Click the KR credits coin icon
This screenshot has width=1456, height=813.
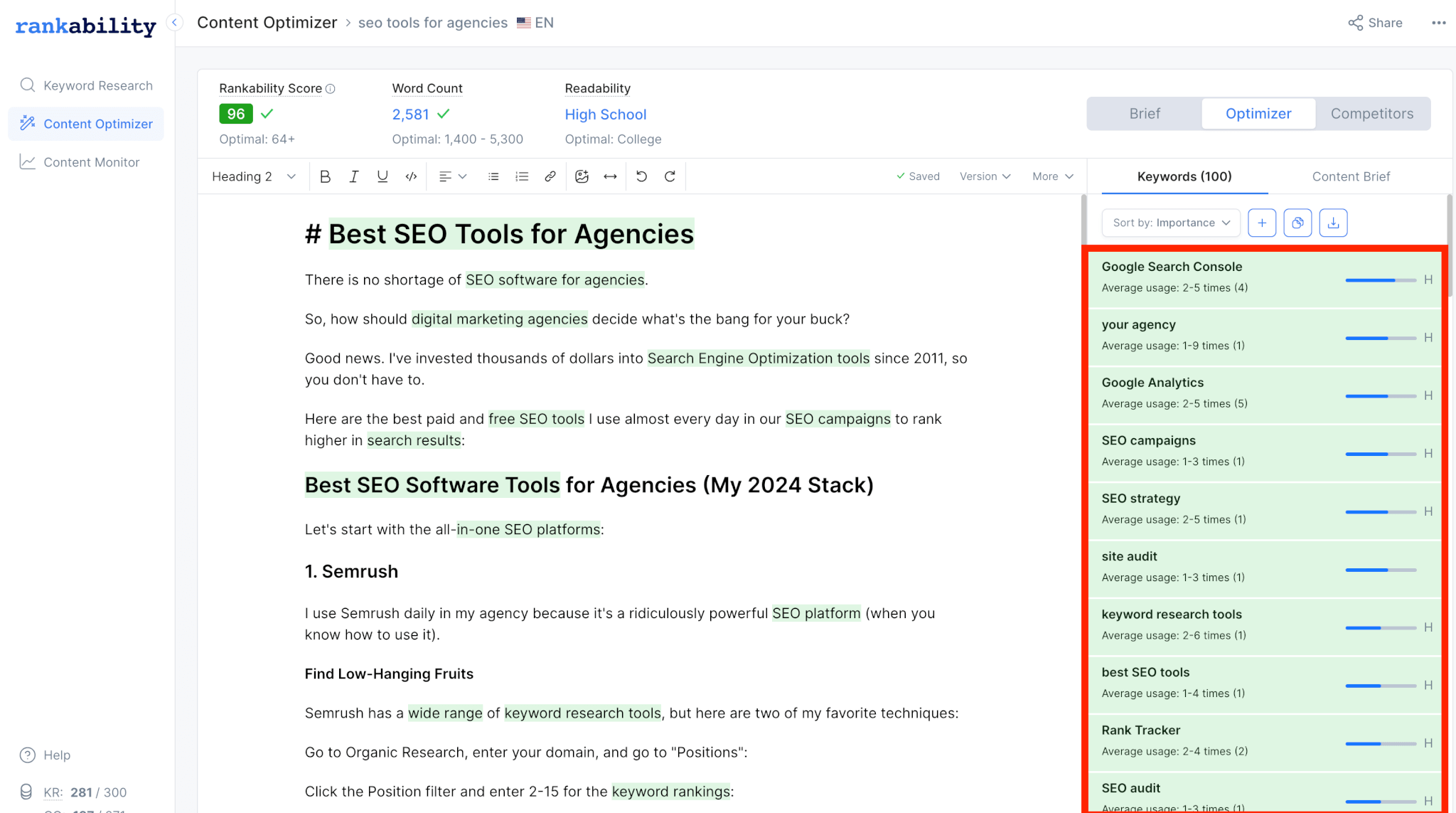(x=26, y=792)
